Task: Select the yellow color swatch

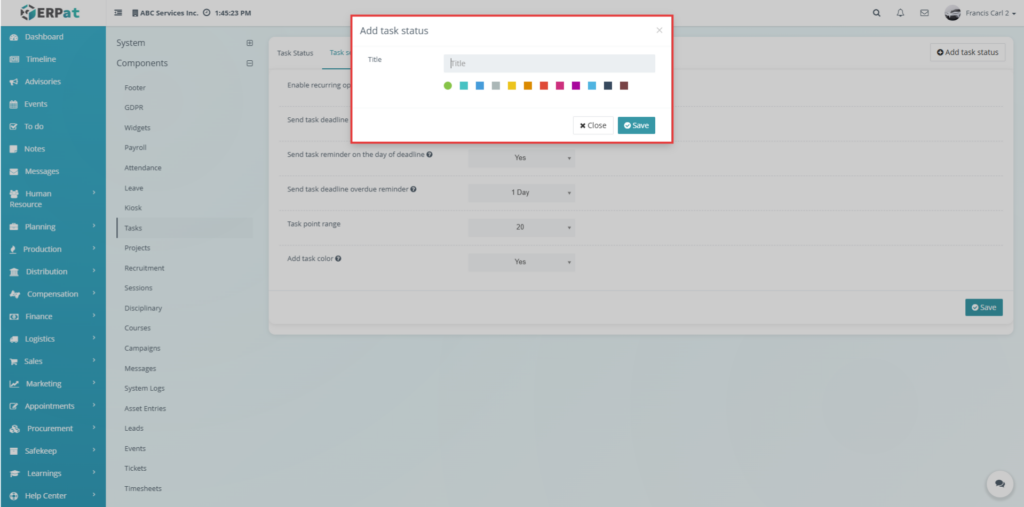Action: (x=512, y=86)
